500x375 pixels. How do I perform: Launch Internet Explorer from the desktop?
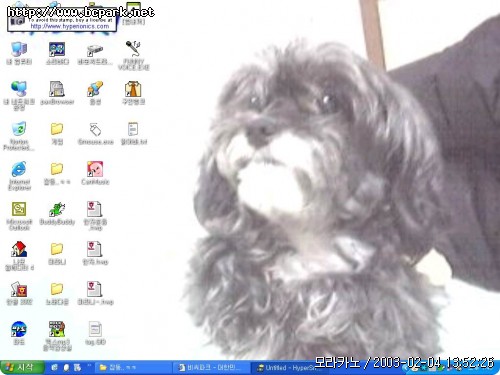19,176
